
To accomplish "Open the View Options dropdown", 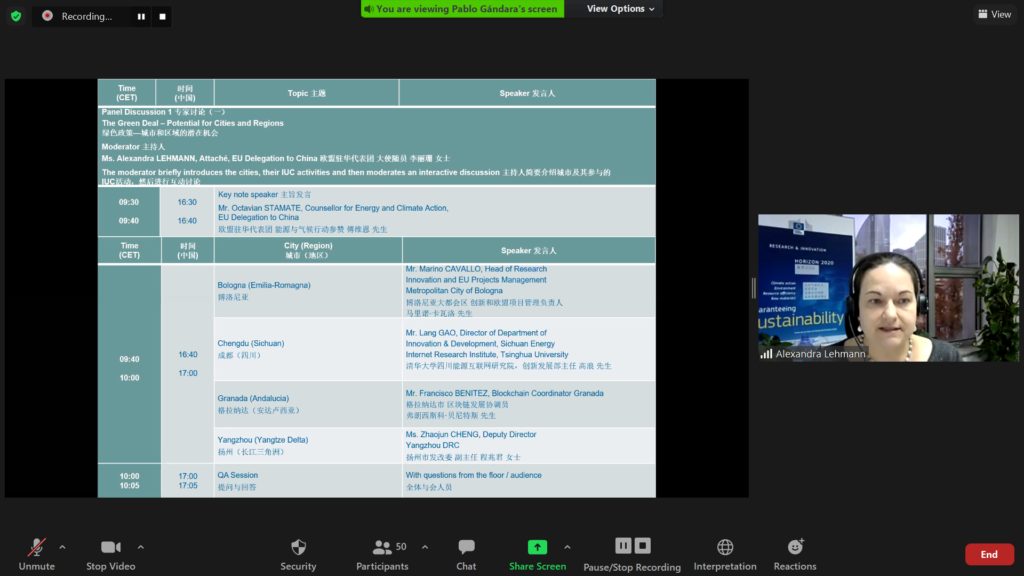I will point(621,9).
